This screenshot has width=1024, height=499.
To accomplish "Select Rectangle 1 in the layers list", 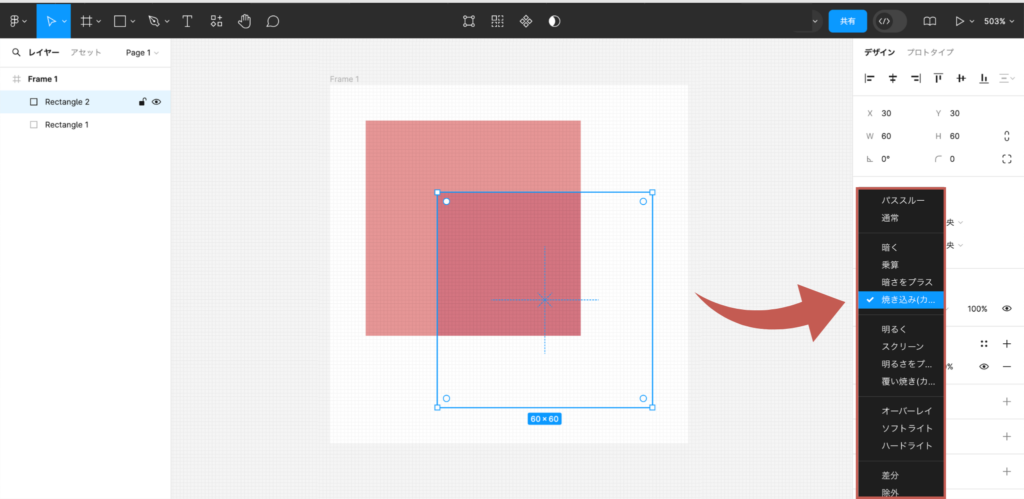I will pyautogui.click(x=66, y=125).
